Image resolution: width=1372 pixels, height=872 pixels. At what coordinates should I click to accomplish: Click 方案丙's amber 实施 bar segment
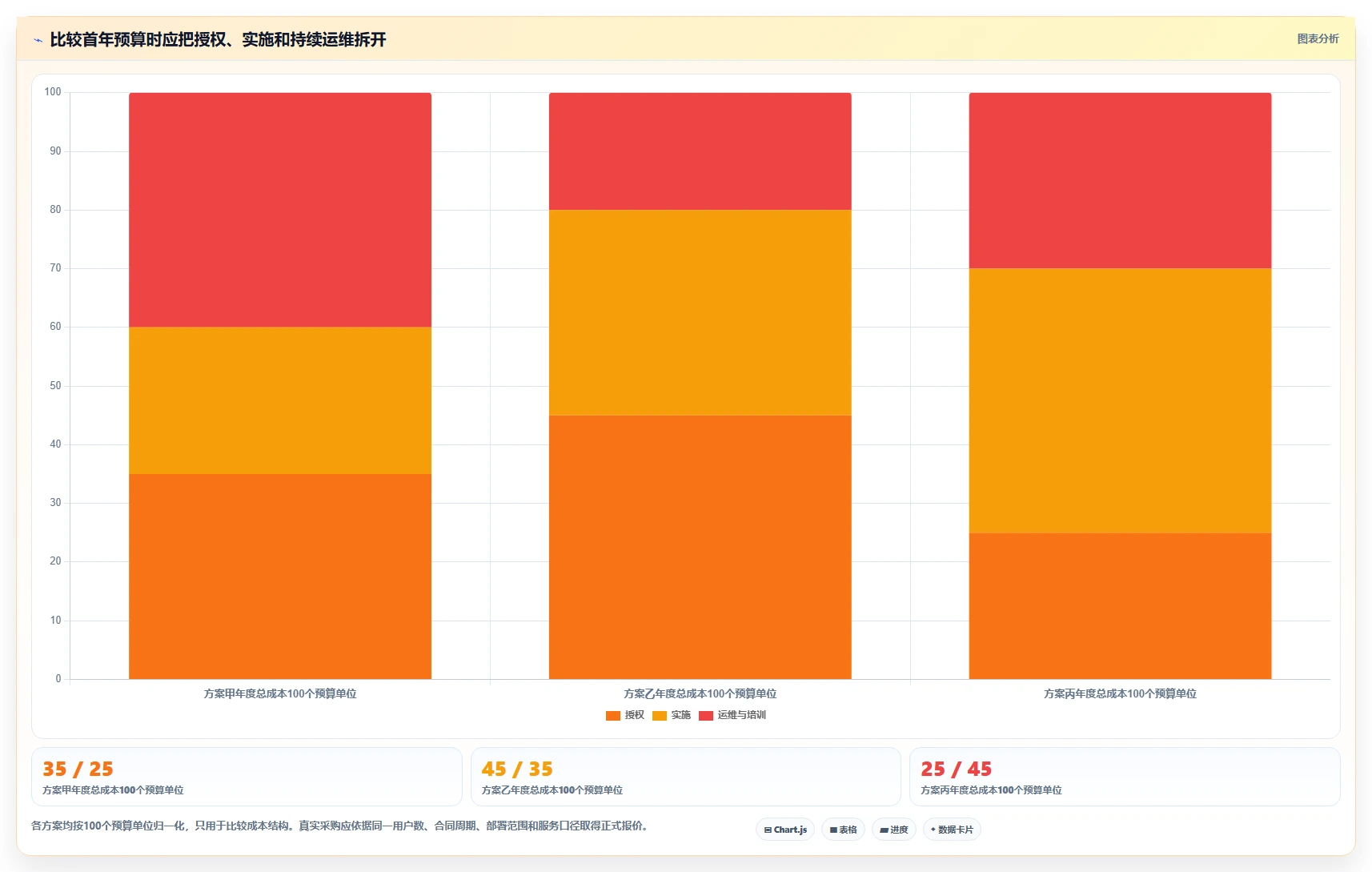(1120, 400)
